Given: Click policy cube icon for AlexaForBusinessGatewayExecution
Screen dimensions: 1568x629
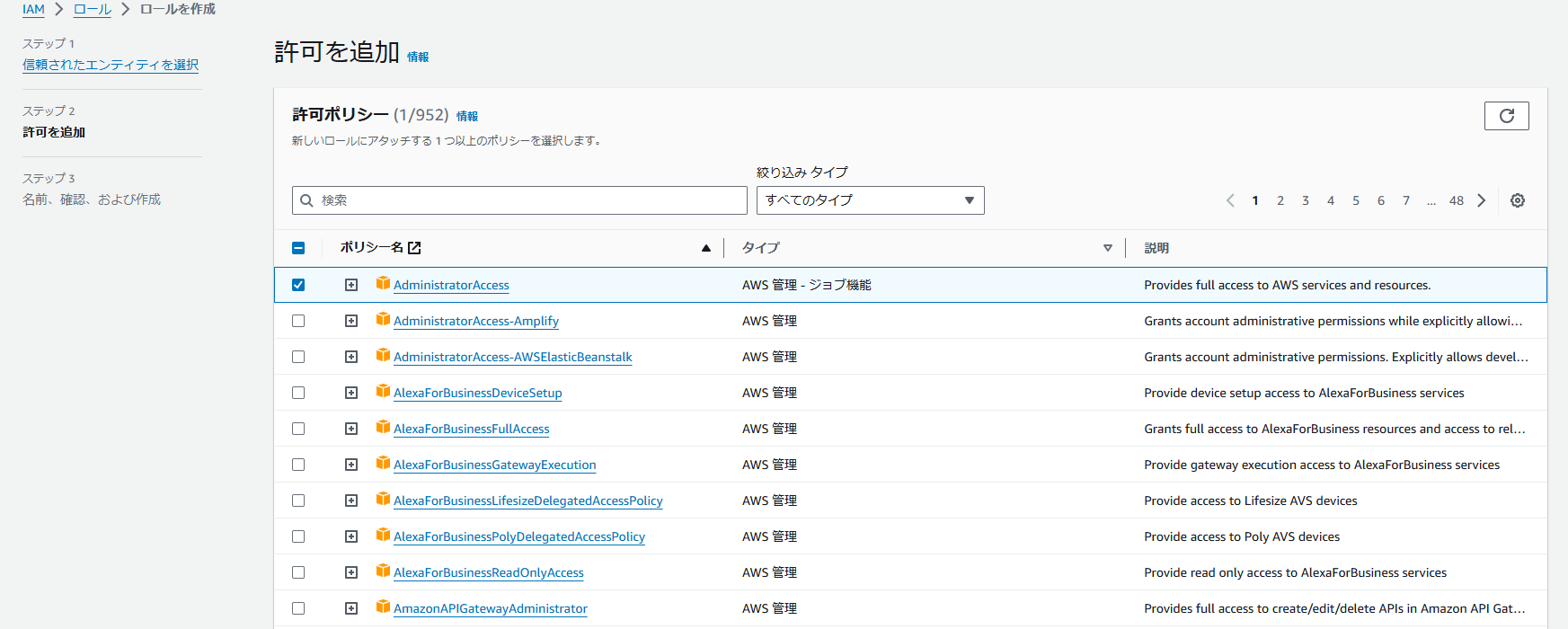Looking at the screenshot, I should tap(383, 463).
